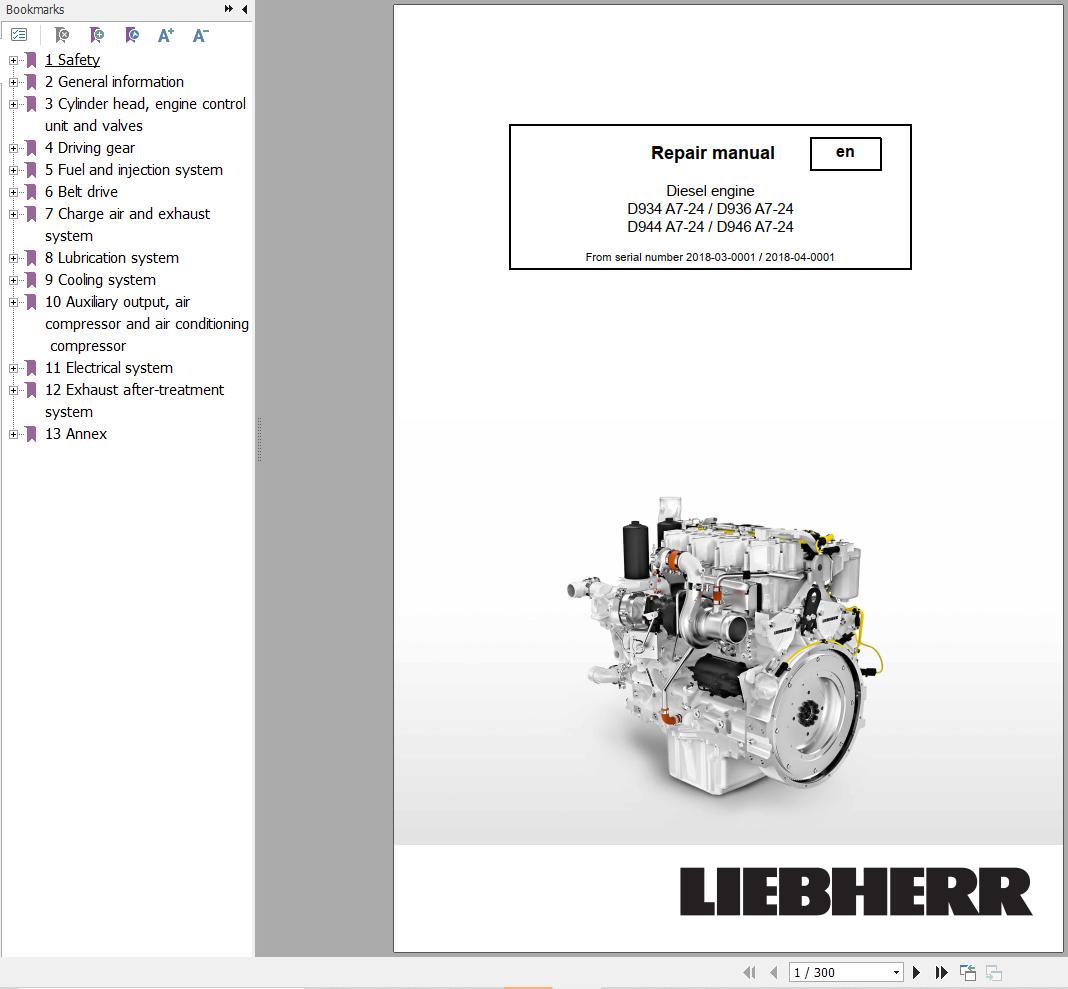Click the Repair manual title text
1068x989 pixels.
pos(712,153)
